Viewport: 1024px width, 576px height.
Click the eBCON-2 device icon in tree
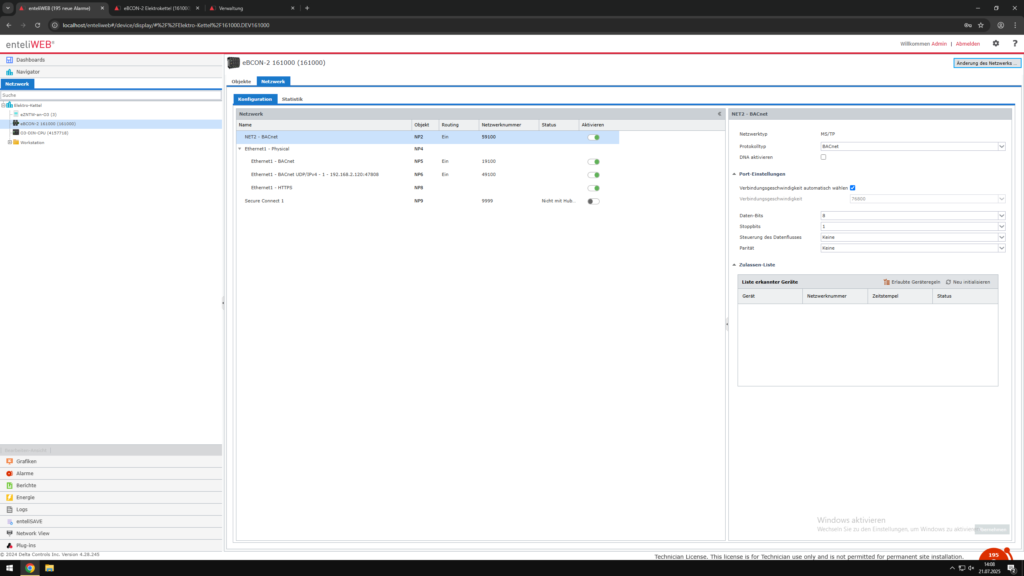tap(16, 123)
